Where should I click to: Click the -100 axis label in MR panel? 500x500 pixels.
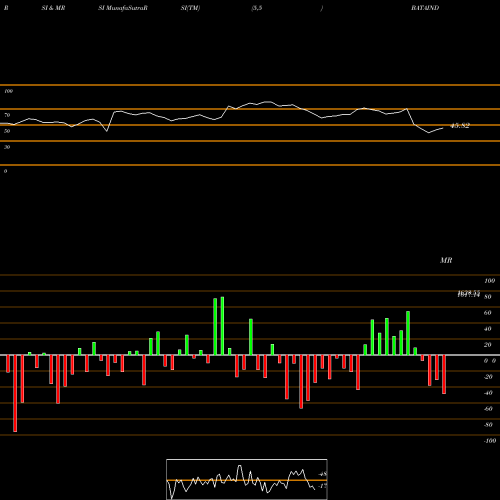coord(490,441)
